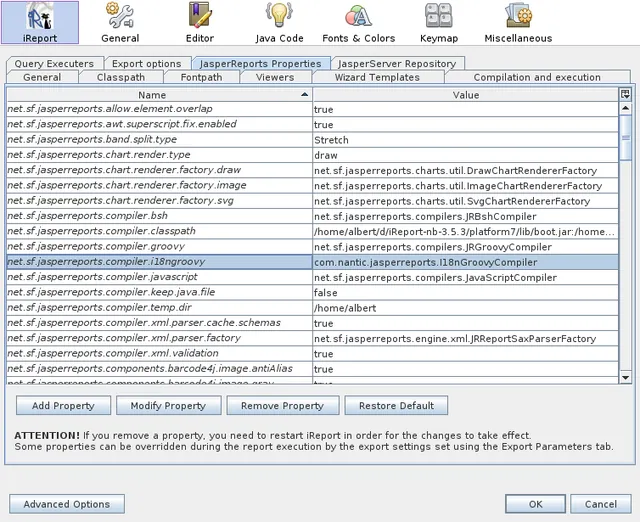
Task: Click the table column chooser icon
Action: [x=625, y=94]
